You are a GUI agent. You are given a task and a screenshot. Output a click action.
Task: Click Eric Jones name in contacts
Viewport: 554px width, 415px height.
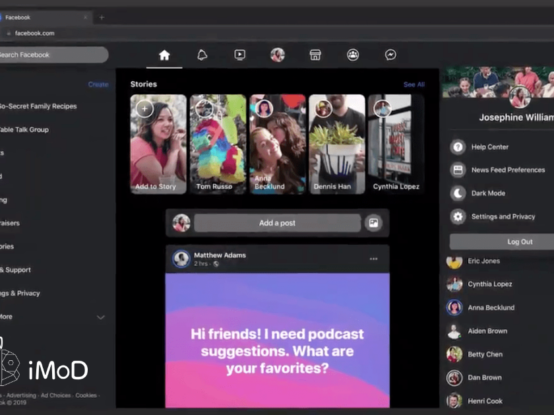(484, 261)
